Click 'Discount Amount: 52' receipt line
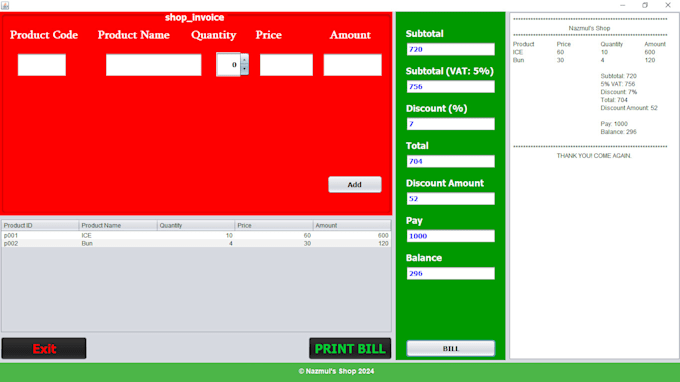 (629, 108)
